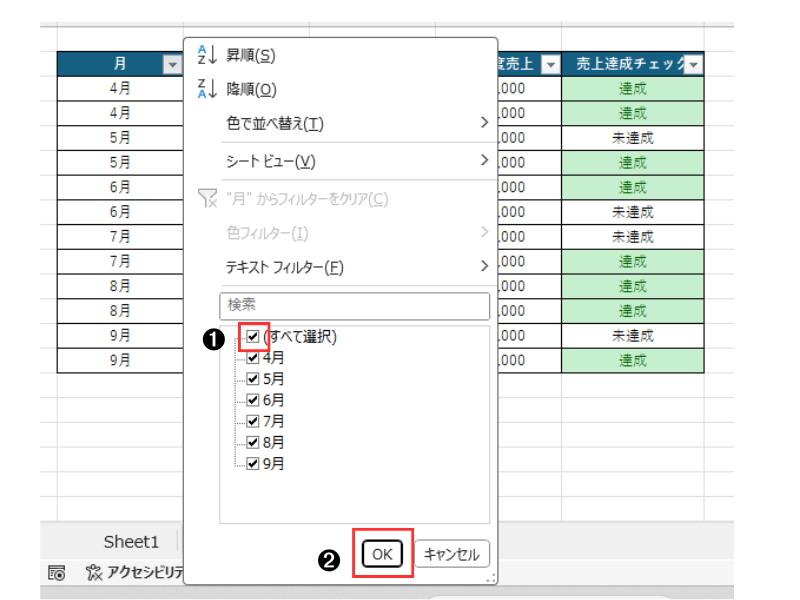Uncheck the 4月 checkbox
Screen dimensions: 800x600
(253, 358)
